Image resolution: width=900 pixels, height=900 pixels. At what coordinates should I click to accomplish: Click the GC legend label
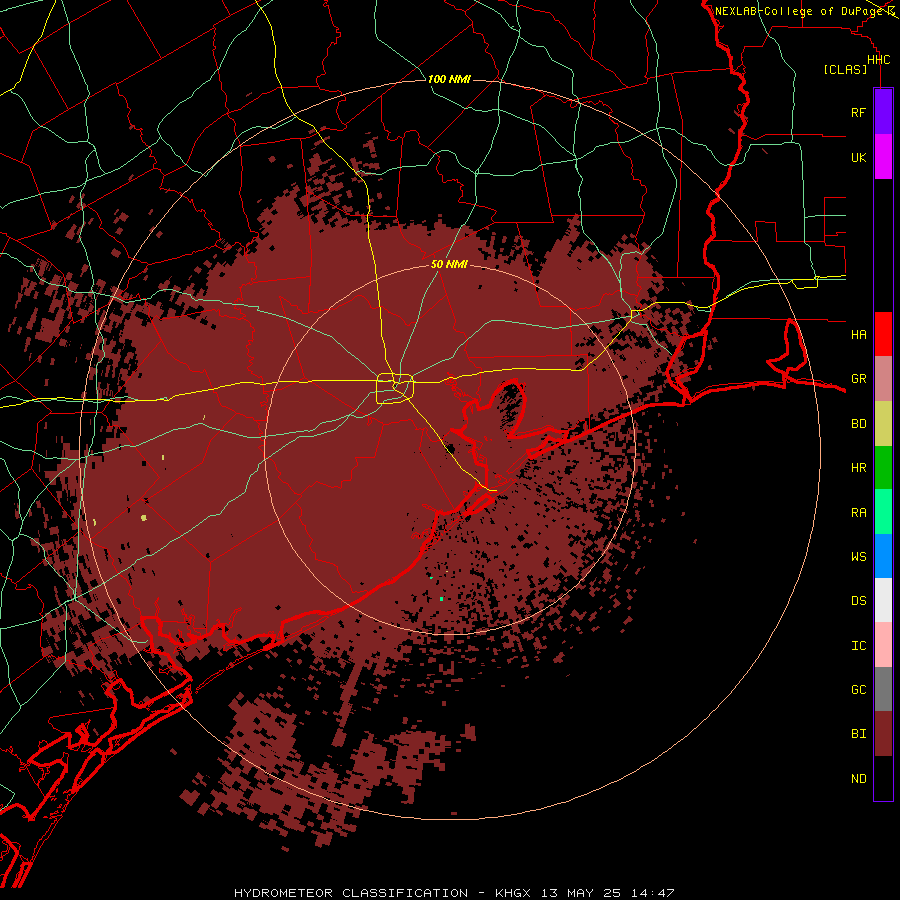858,690
